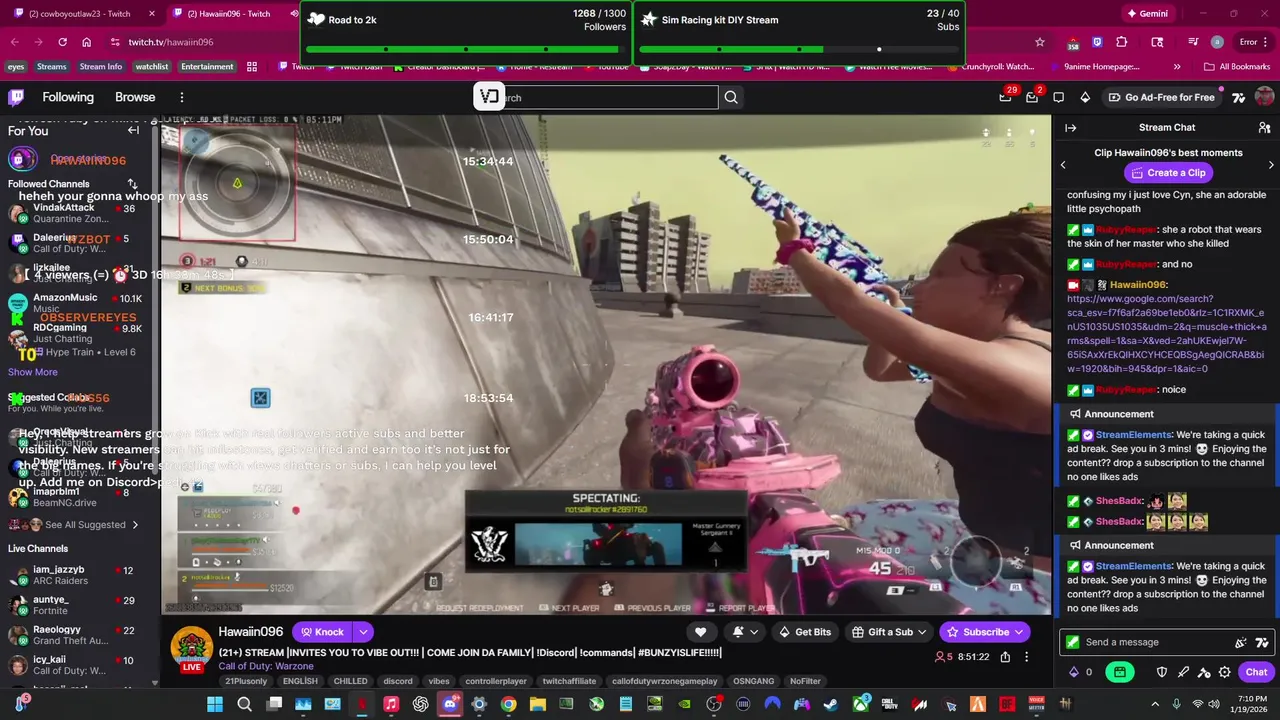Open the moderation shield icon in chat
The image size is (1280, 720).
(x=1162, y=672)
